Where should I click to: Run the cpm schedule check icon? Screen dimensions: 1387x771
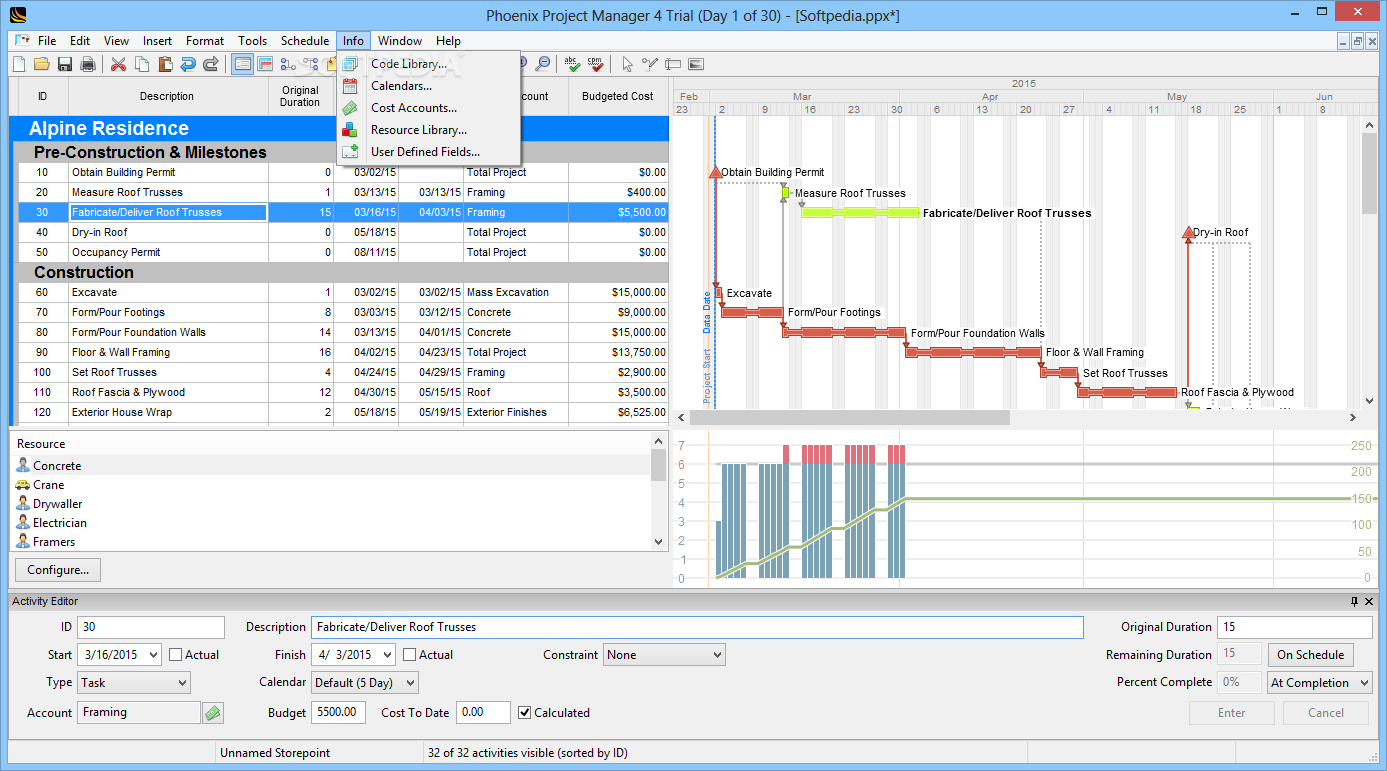595,64
